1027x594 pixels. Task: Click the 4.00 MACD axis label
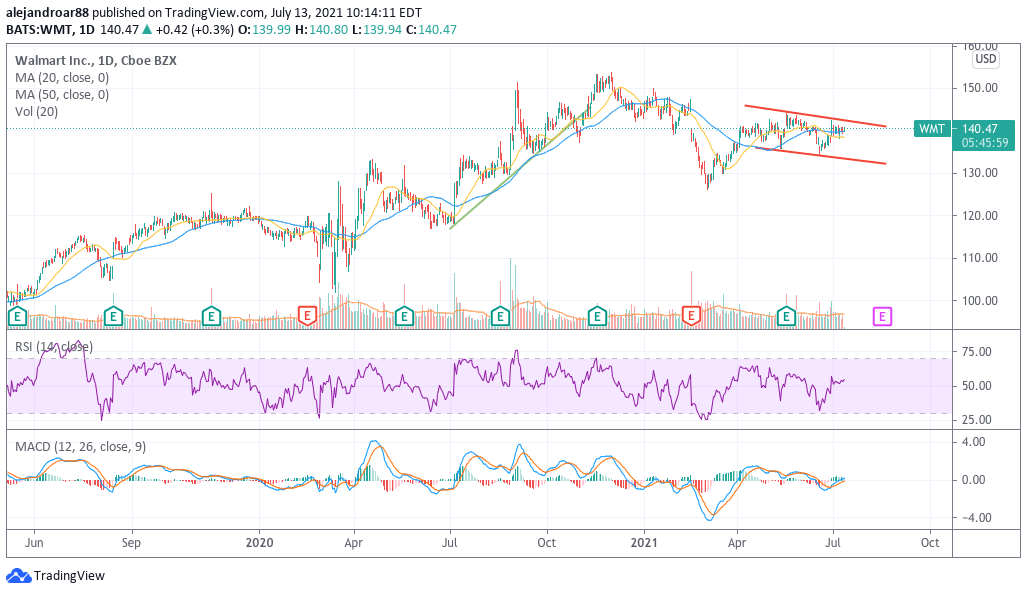point(973,442)
